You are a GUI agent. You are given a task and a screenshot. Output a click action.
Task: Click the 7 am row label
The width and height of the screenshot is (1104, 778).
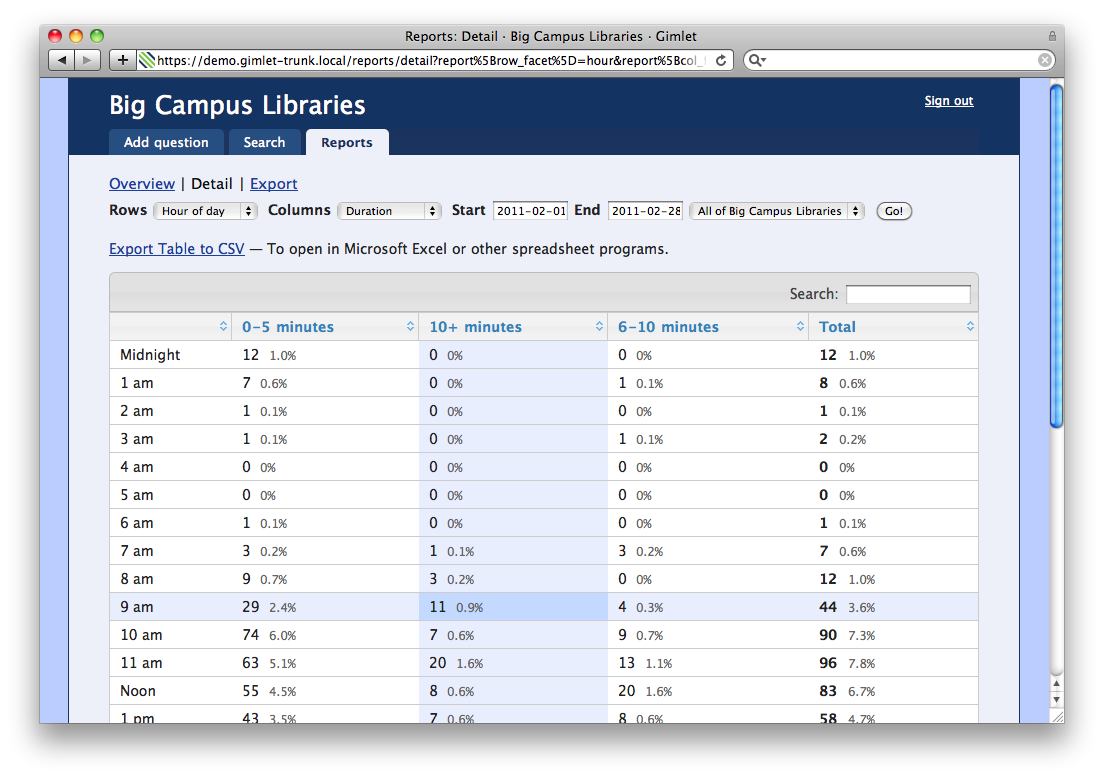coord(137,551)
